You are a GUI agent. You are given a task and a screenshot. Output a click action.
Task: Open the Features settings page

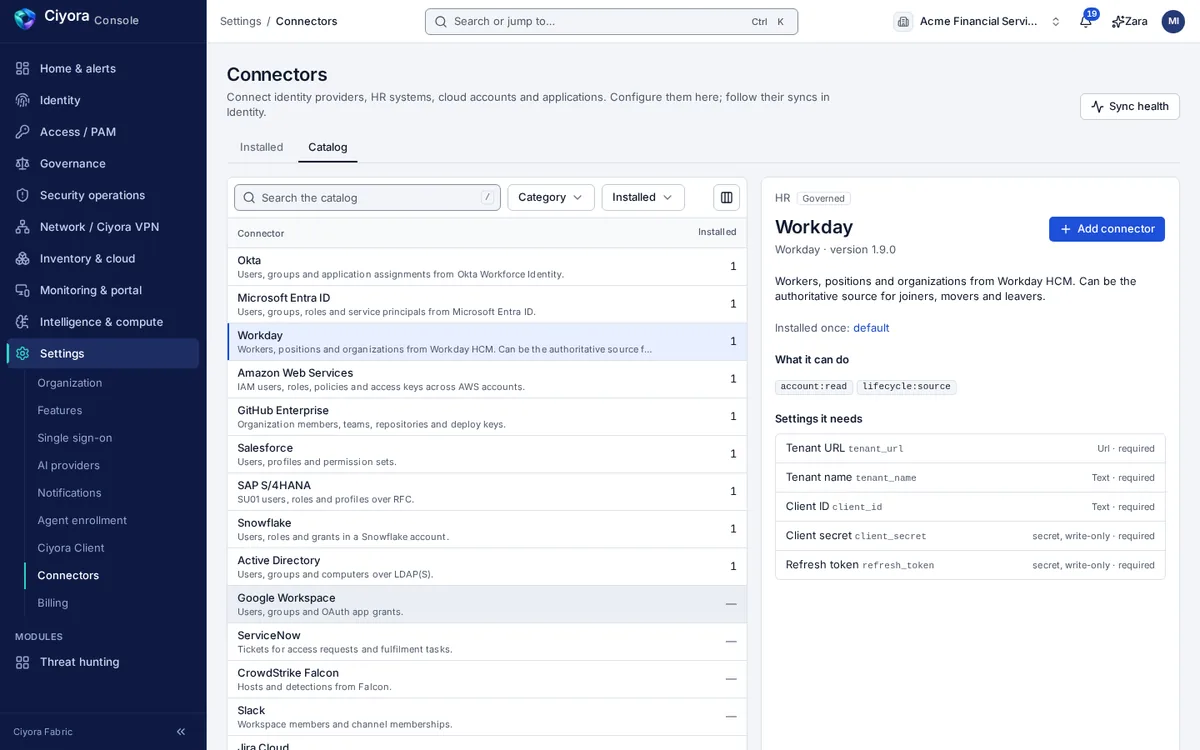click(x=60, y=410)
